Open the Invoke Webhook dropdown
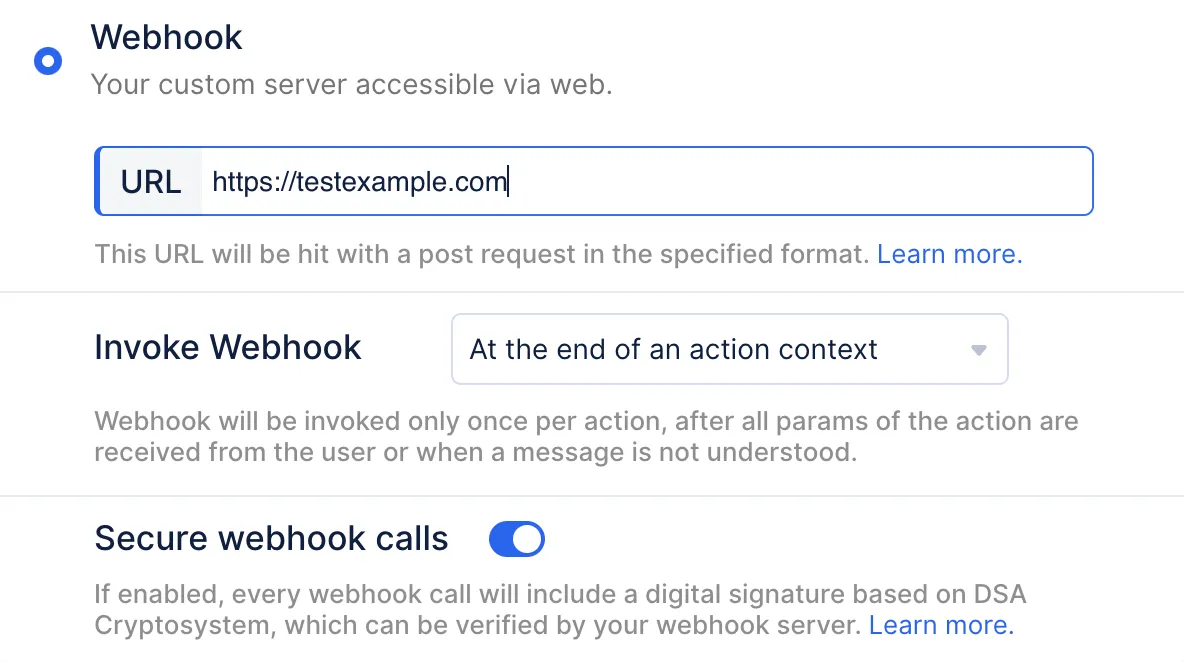The height and width of the screenshot is (662, 1184). (x=729, y=349)
